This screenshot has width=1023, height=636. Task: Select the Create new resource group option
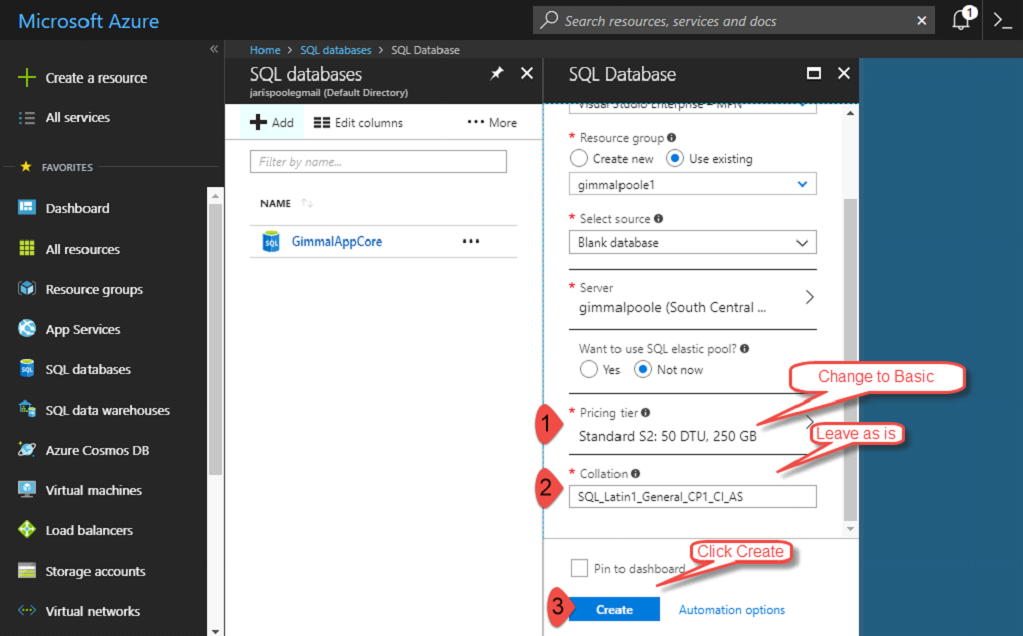pos(578,159)
